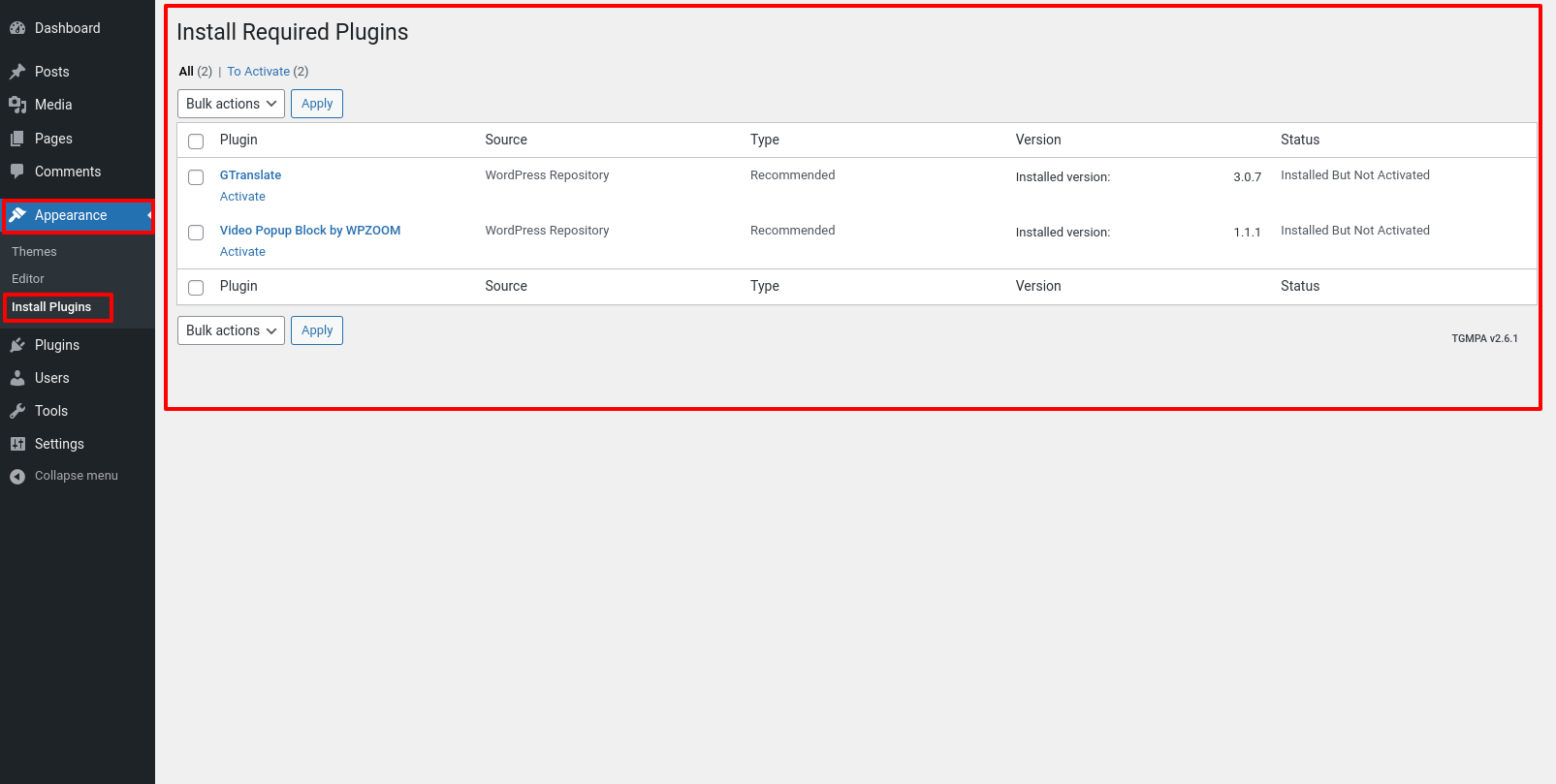Open the Editor submenu item
Screen dimensions: 1556x784
pyautogui.click(x=28, y=279)
